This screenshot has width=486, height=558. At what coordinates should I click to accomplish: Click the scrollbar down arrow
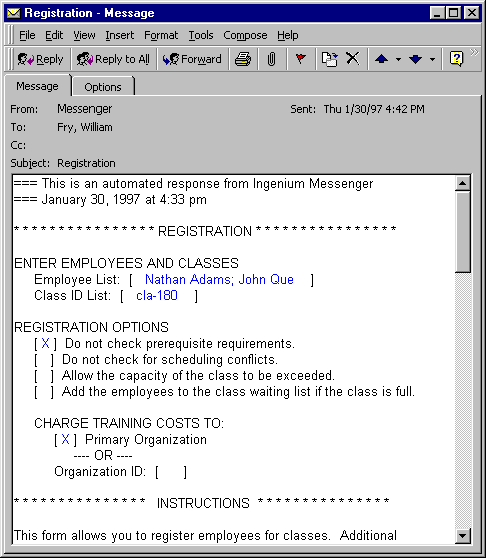[x=463, y=536]
